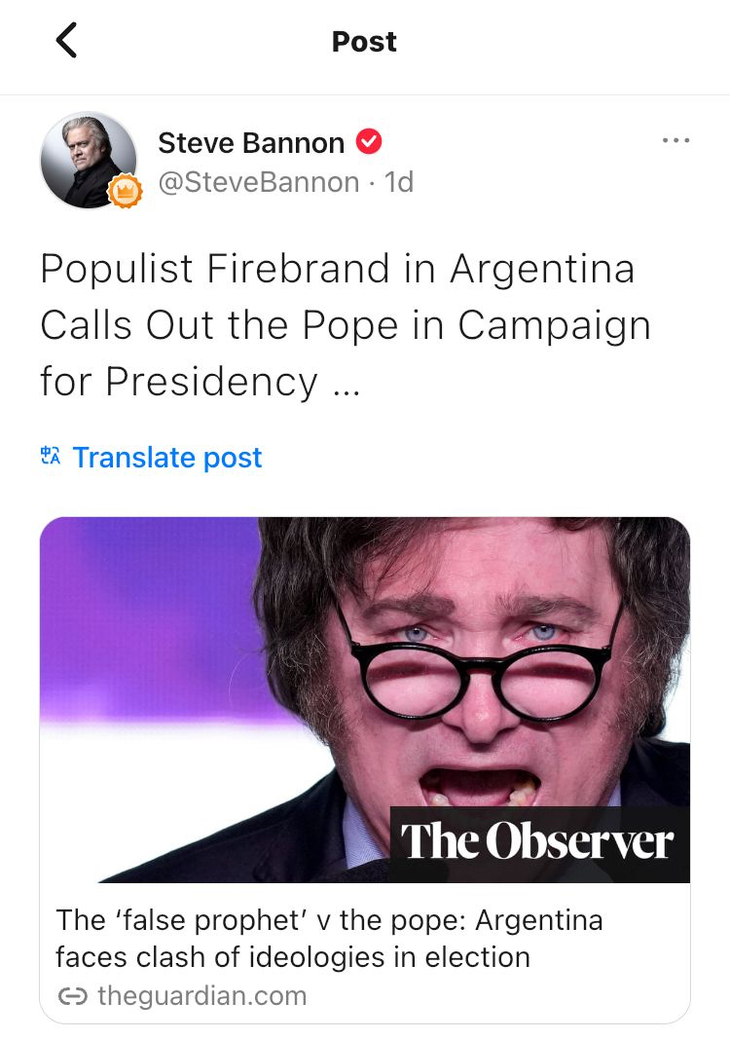This screenshot has height=1039, width=730.
Task: Click the translate icon beside Translate post
Action: 50,457
